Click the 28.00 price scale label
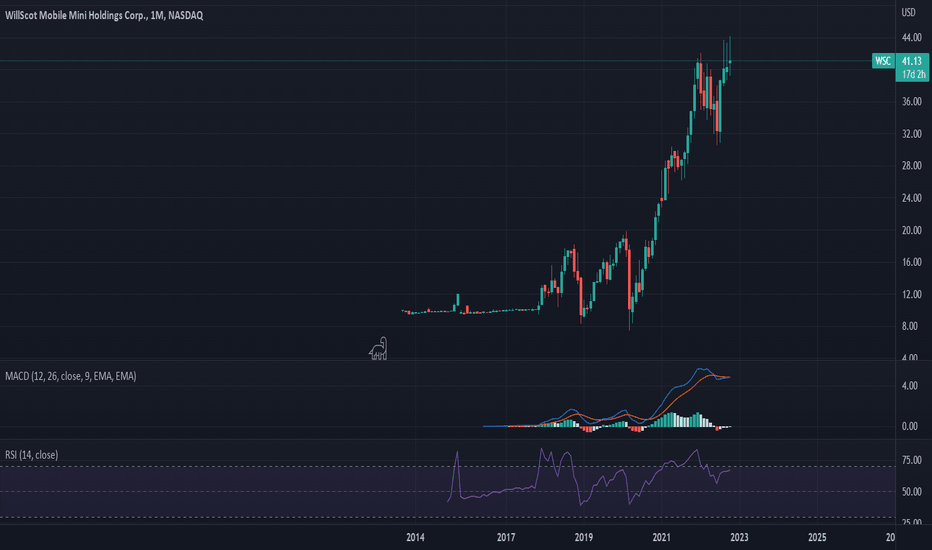The height and width of the screenshot is (550, 932). click(x=912, y=166)
